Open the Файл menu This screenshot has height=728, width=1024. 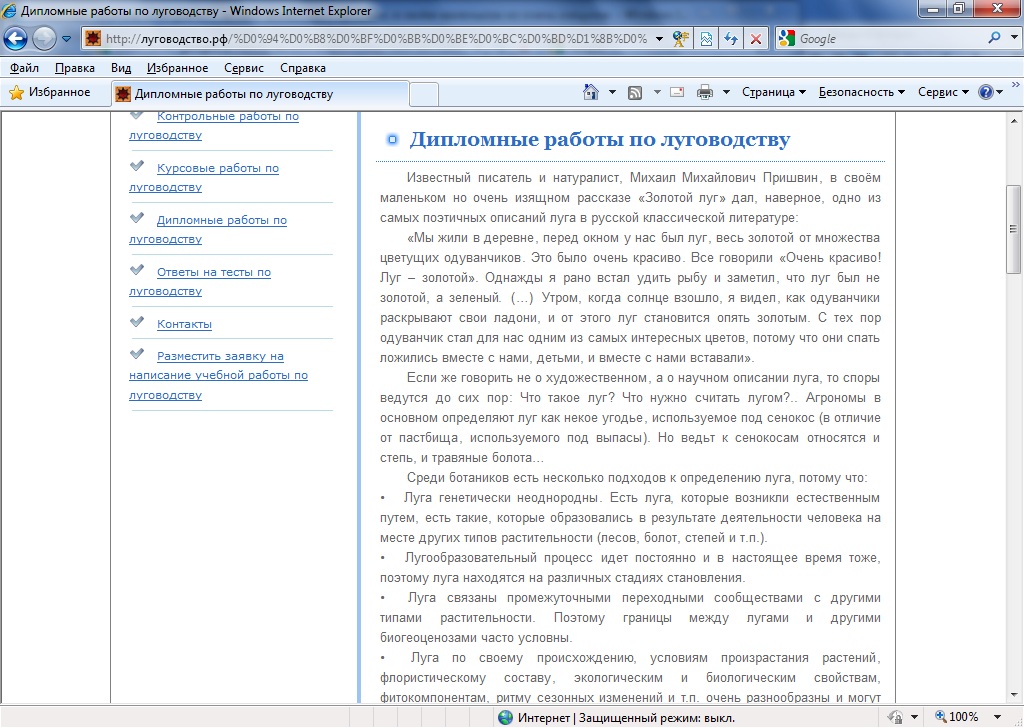[24, 68]
